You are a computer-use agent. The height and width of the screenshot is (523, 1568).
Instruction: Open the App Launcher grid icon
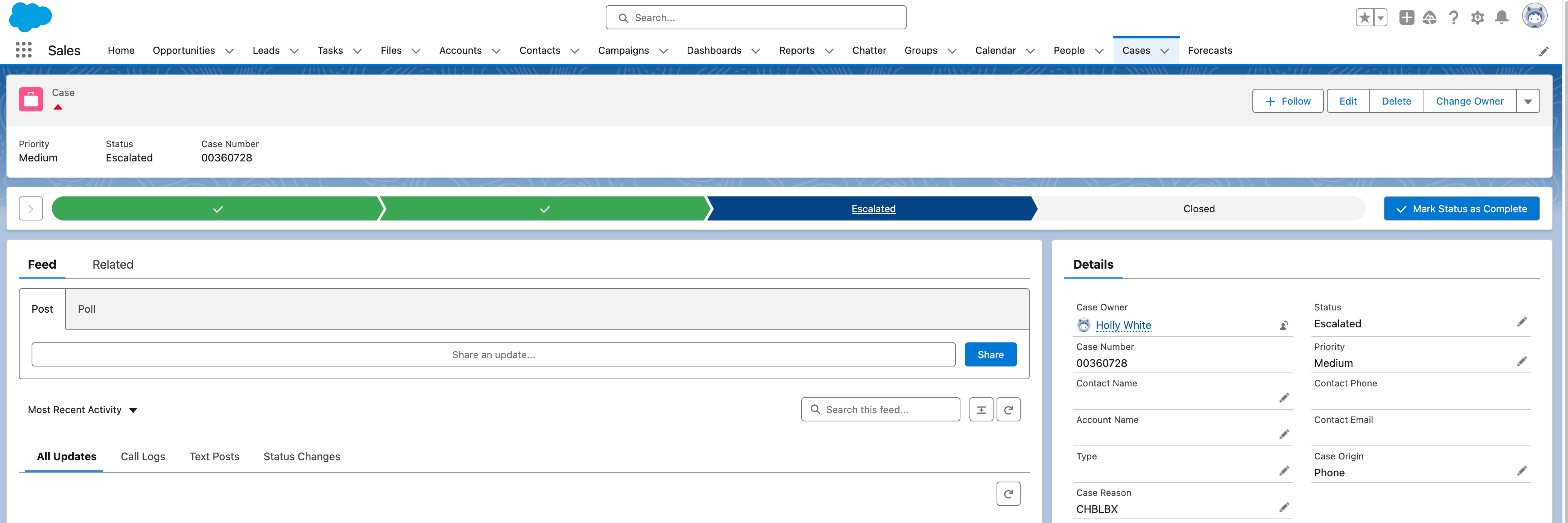23,50
